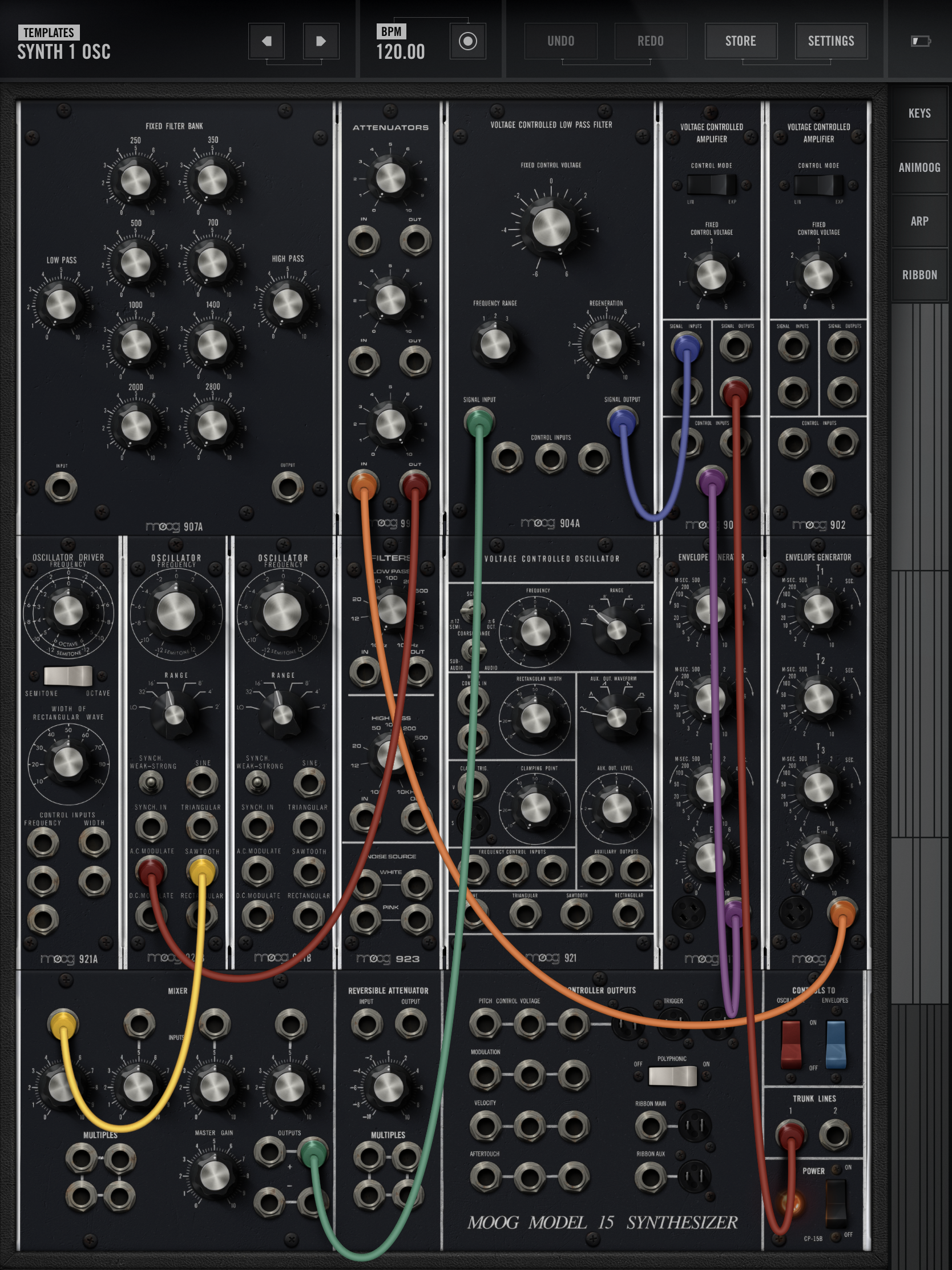Viewport: 952px width, 1270px height.
Task: Set the filter frequency range knob
Action: pyautogui.click(x=495, y=344)
